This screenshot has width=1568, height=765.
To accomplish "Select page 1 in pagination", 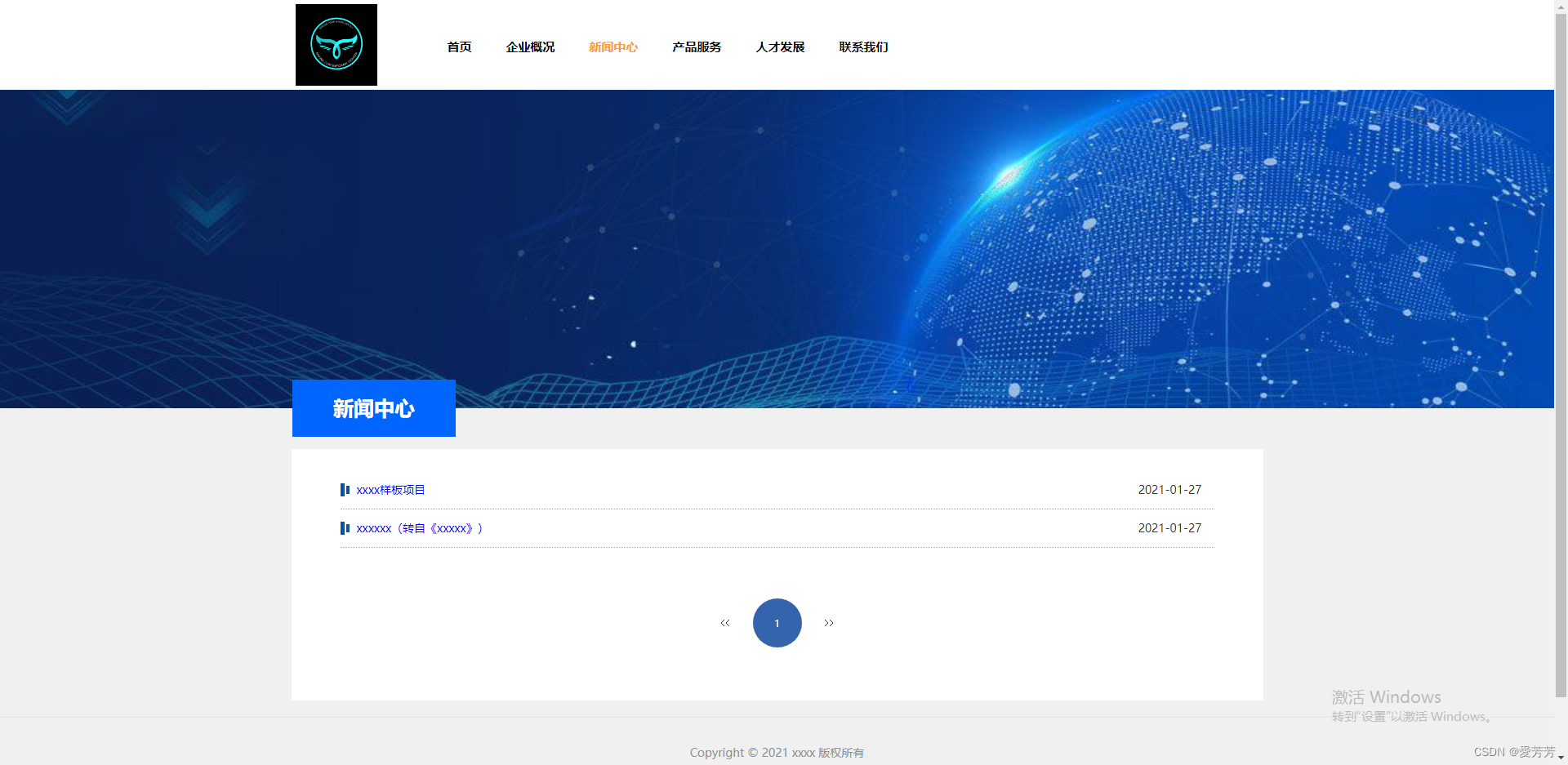I will [x=777, y=623].
